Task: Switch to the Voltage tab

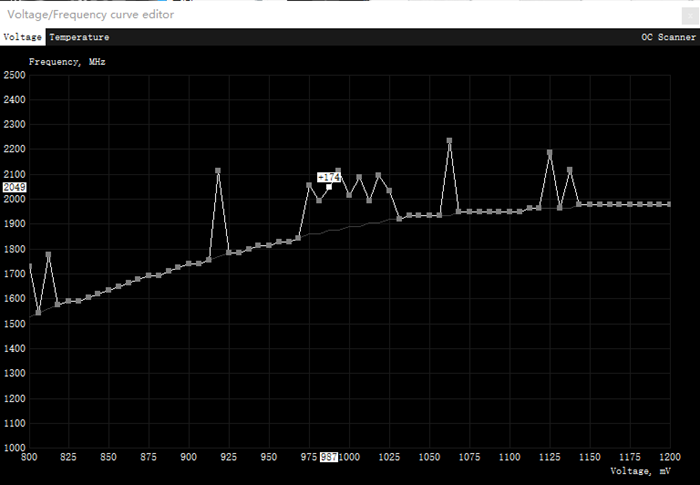Action: (x=22, y=37)
